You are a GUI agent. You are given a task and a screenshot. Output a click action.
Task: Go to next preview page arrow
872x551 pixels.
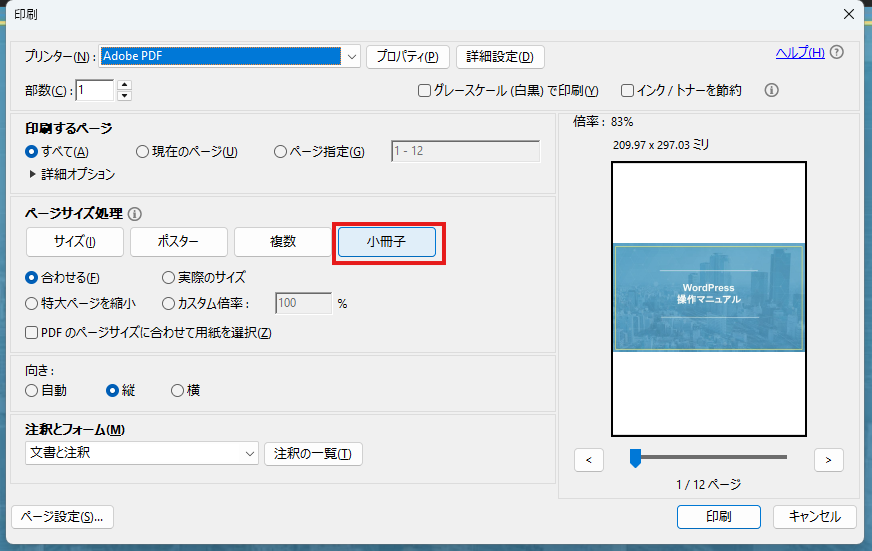click(828, 459)
